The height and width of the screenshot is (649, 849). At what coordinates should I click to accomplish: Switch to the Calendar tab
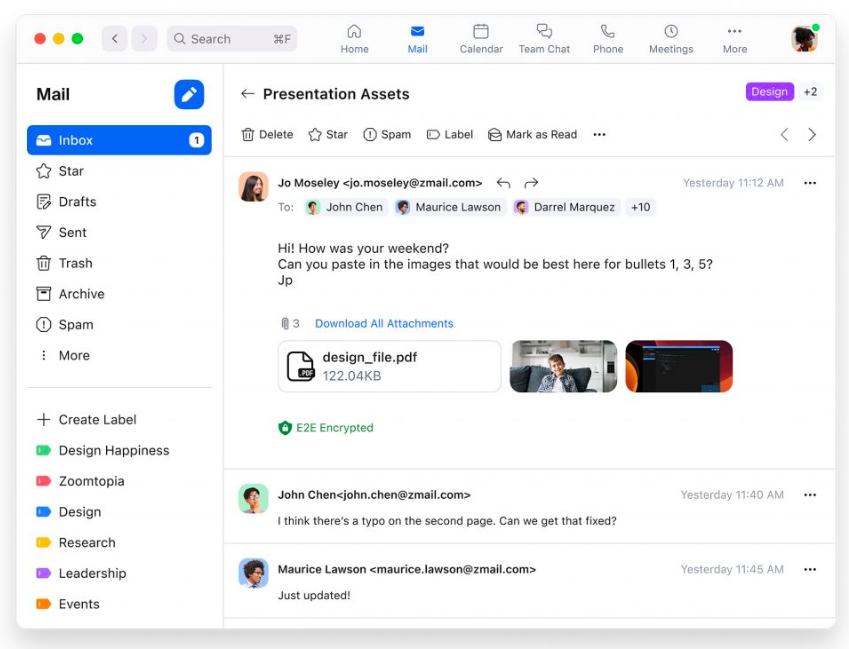(481, 39)
